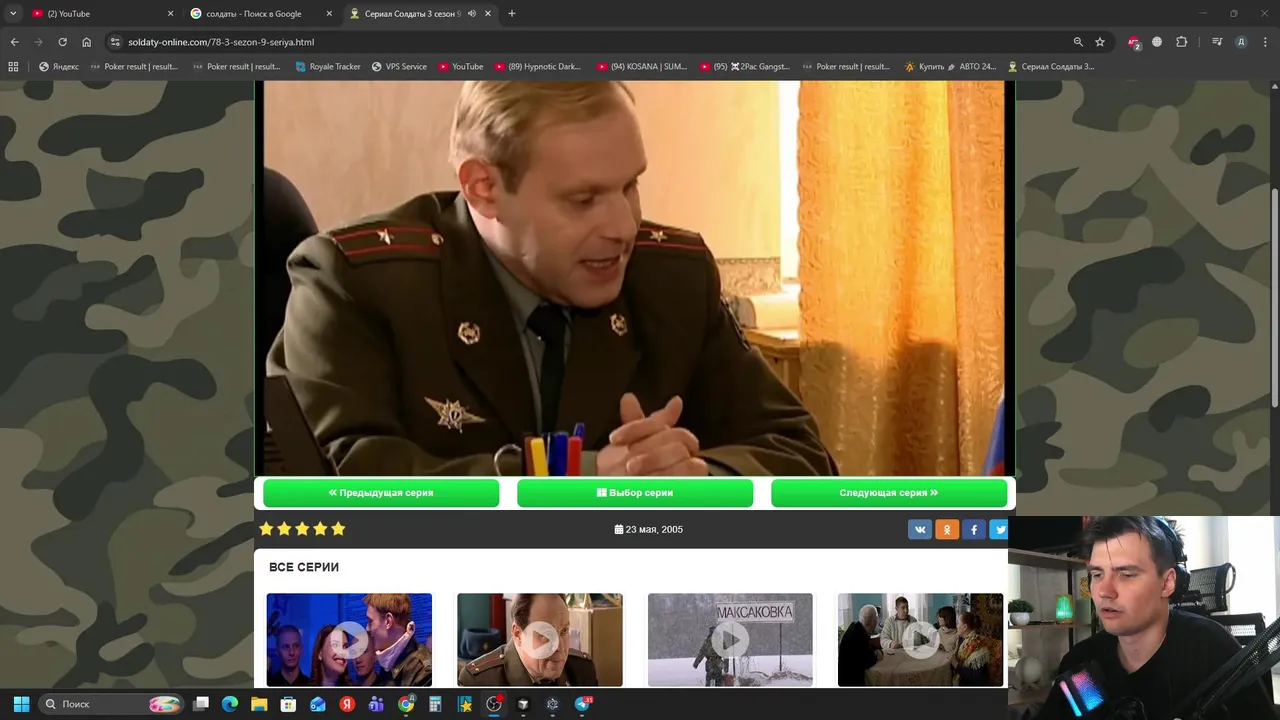Open Calculator from the taskbar

coord(435,704)
